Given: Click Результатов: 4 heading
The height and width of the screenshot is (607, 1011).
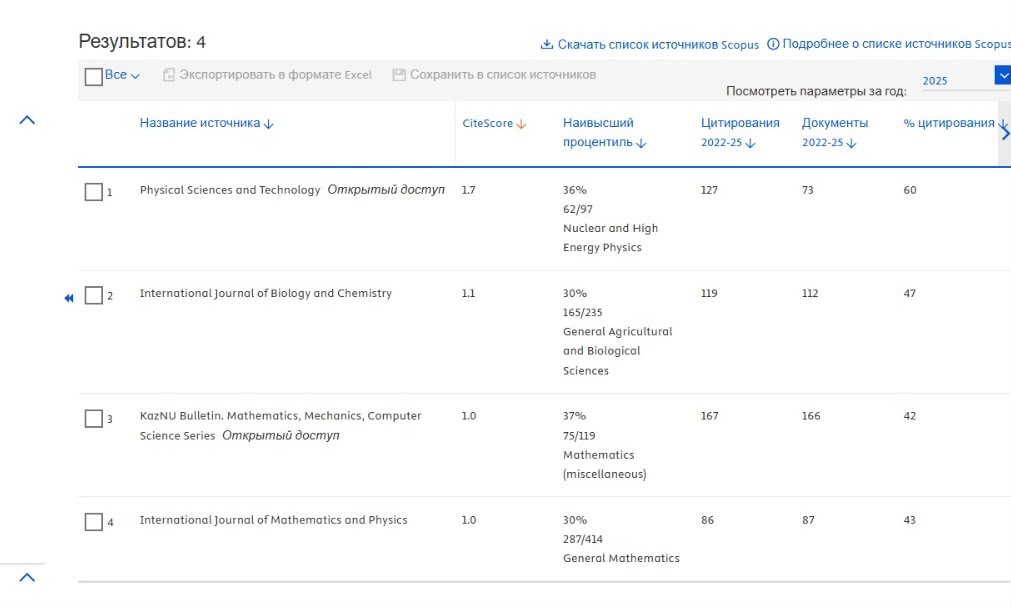Looking at the screenshot, I should pyautogui.click(x=142, y=42).
